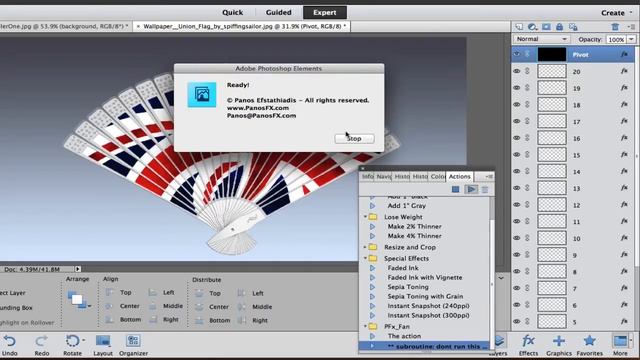Image resolution: width=640 pixels, height=360 pixels.
Task: Toggle visibility of layer 15
Action: click(517, 155)
